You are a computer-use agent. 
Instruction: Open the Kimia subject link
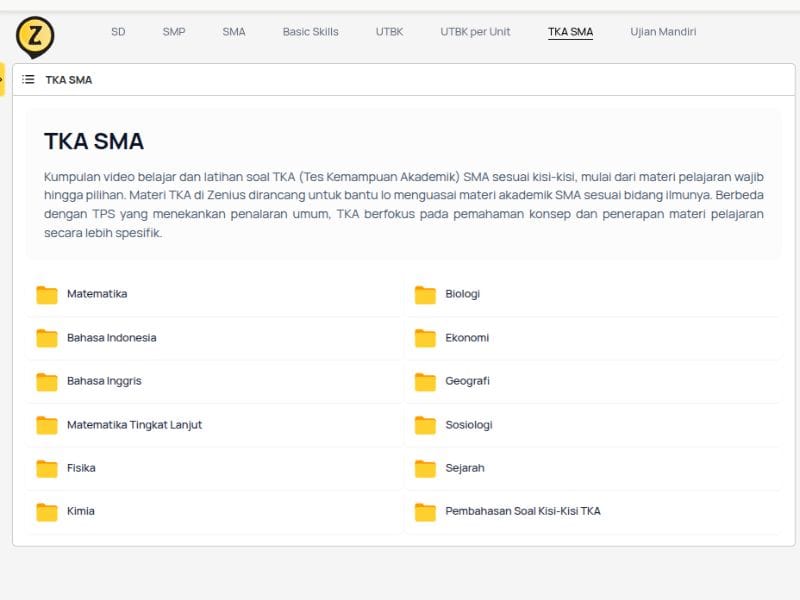[x=81, y=511]
